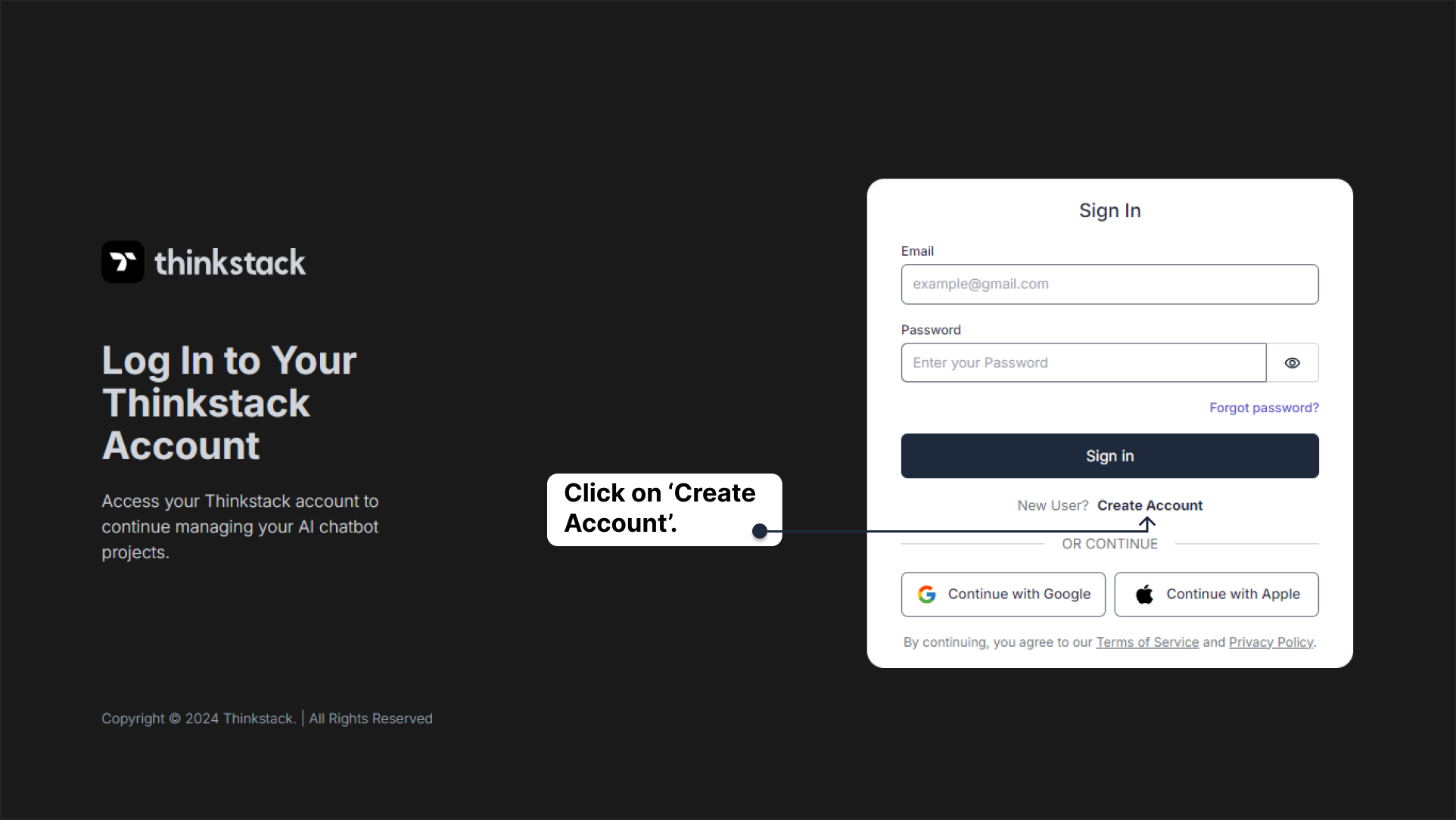Image resolution: width=1456 pixels, height=820 pixels.
Task: Toggle between Sign In and Create Account
Action: (x=1150, y=505)
